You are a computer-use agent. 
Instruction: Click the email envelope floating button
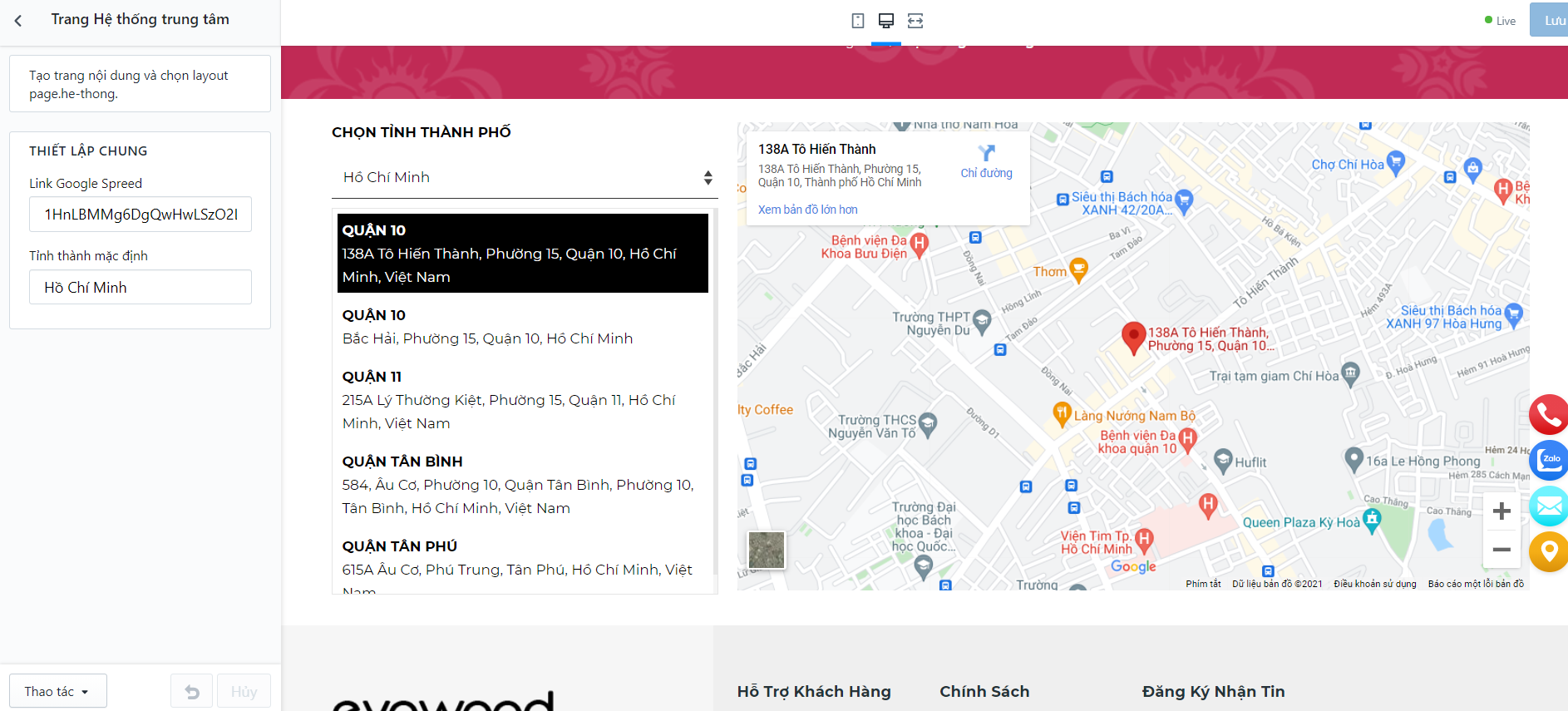point(1549,506)
